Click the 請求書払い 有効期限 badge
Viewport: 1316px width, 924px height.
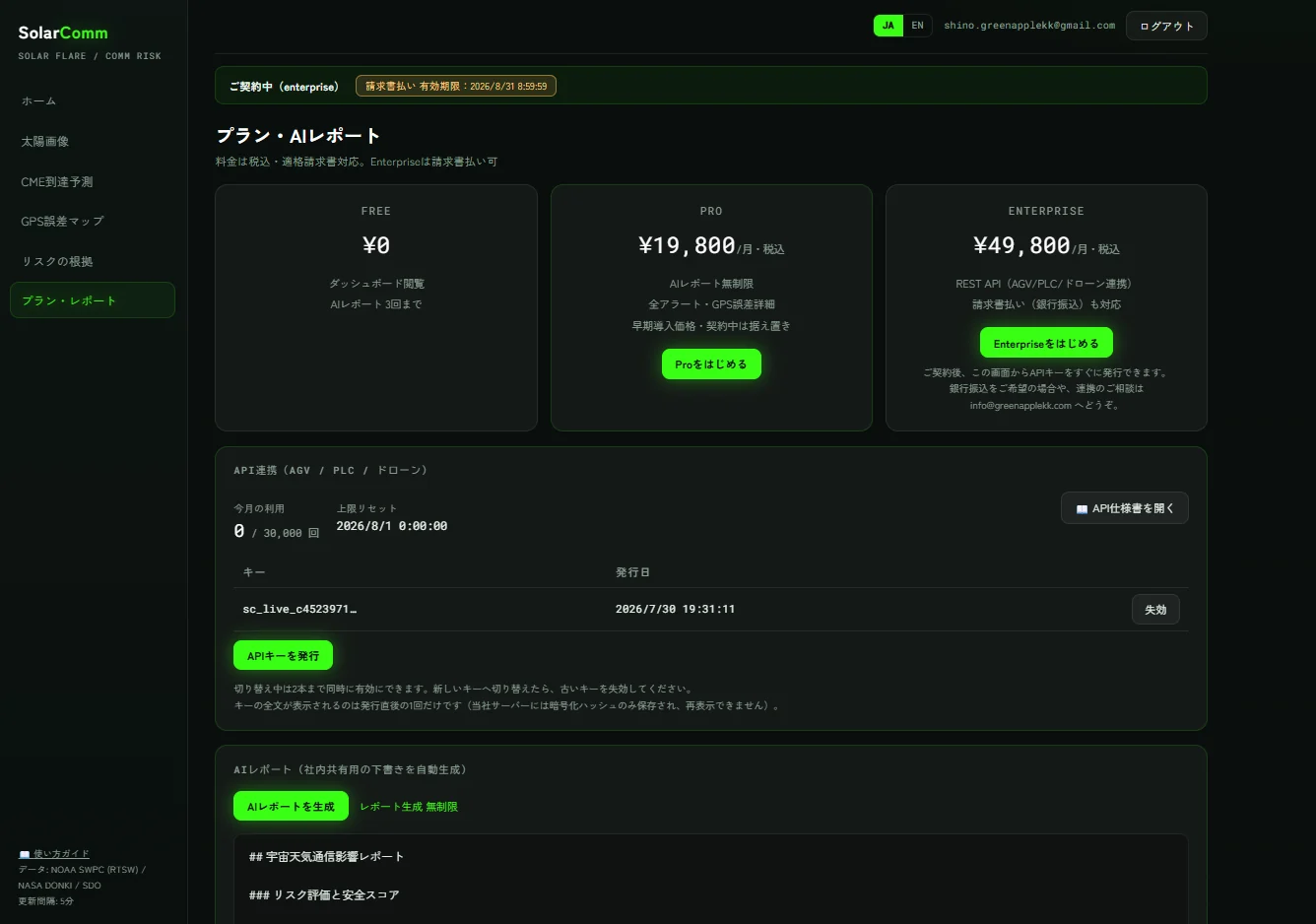pyautogui.click(x=456, y=86)
